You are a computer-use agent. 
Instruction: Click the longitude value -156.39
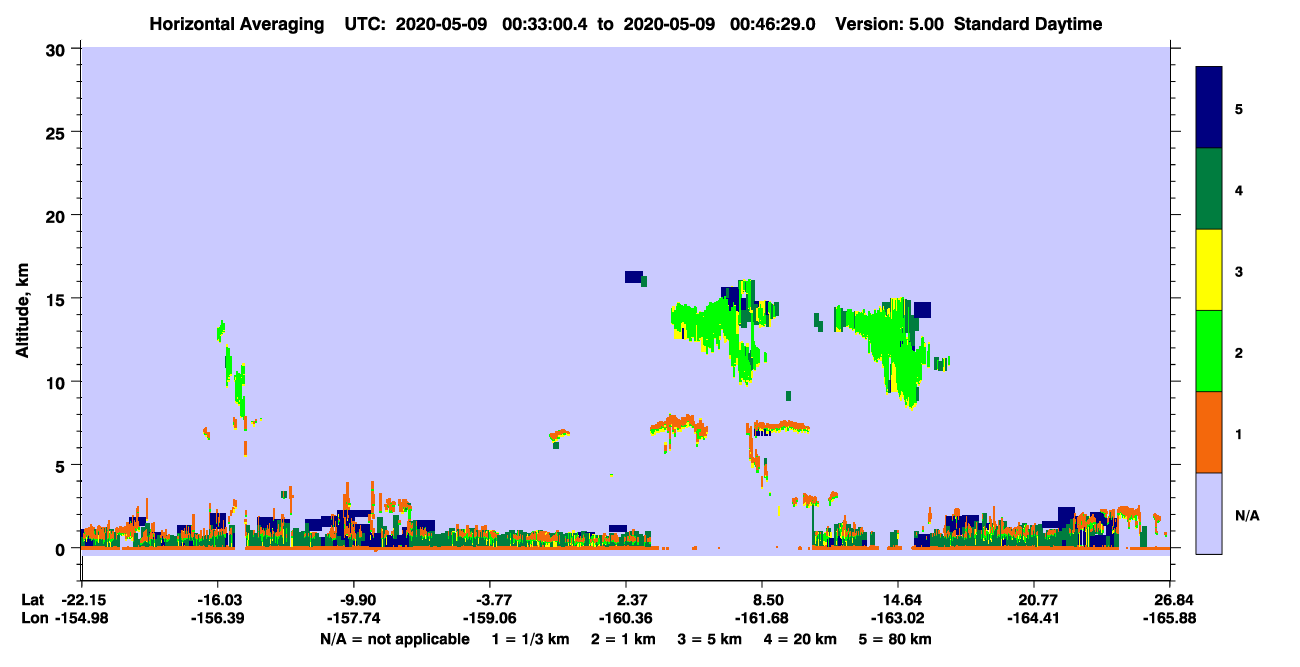tap(217, 618)
